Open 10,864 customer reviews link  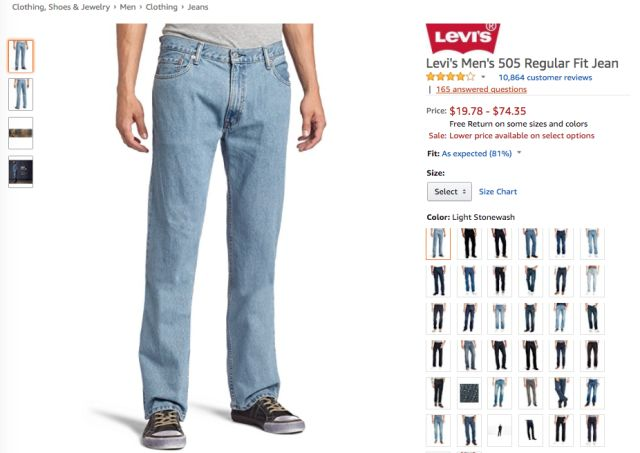point(545,77)
